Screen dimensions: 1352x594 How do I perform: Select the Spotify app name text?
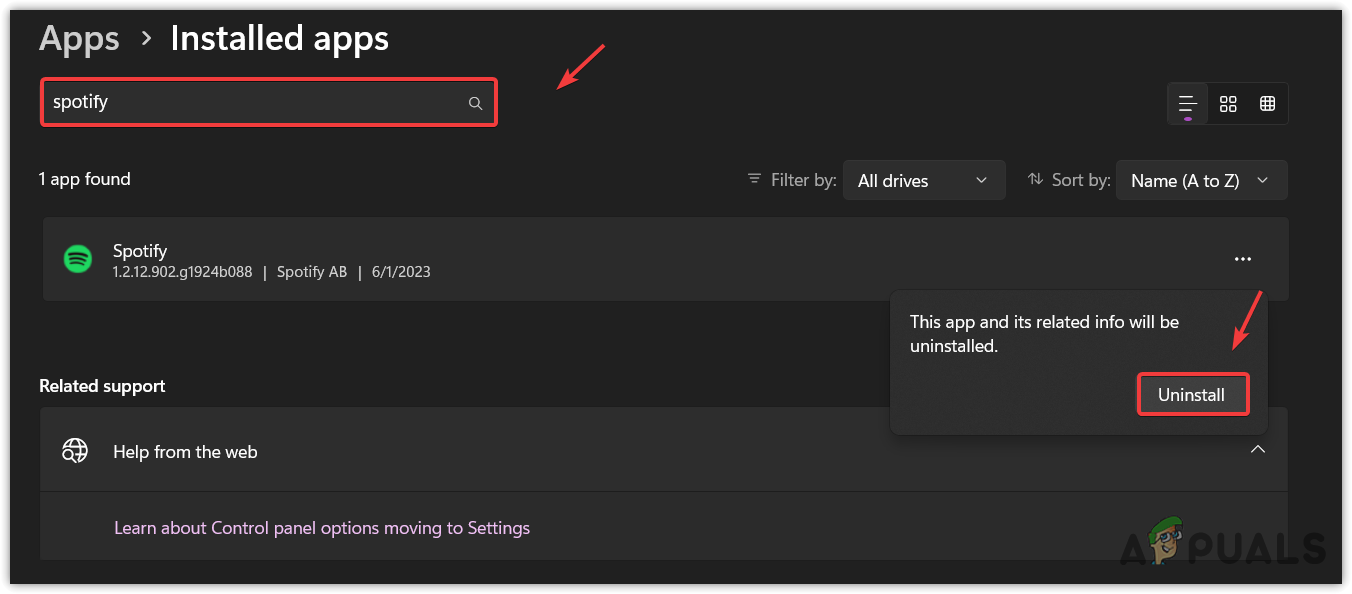140,250
